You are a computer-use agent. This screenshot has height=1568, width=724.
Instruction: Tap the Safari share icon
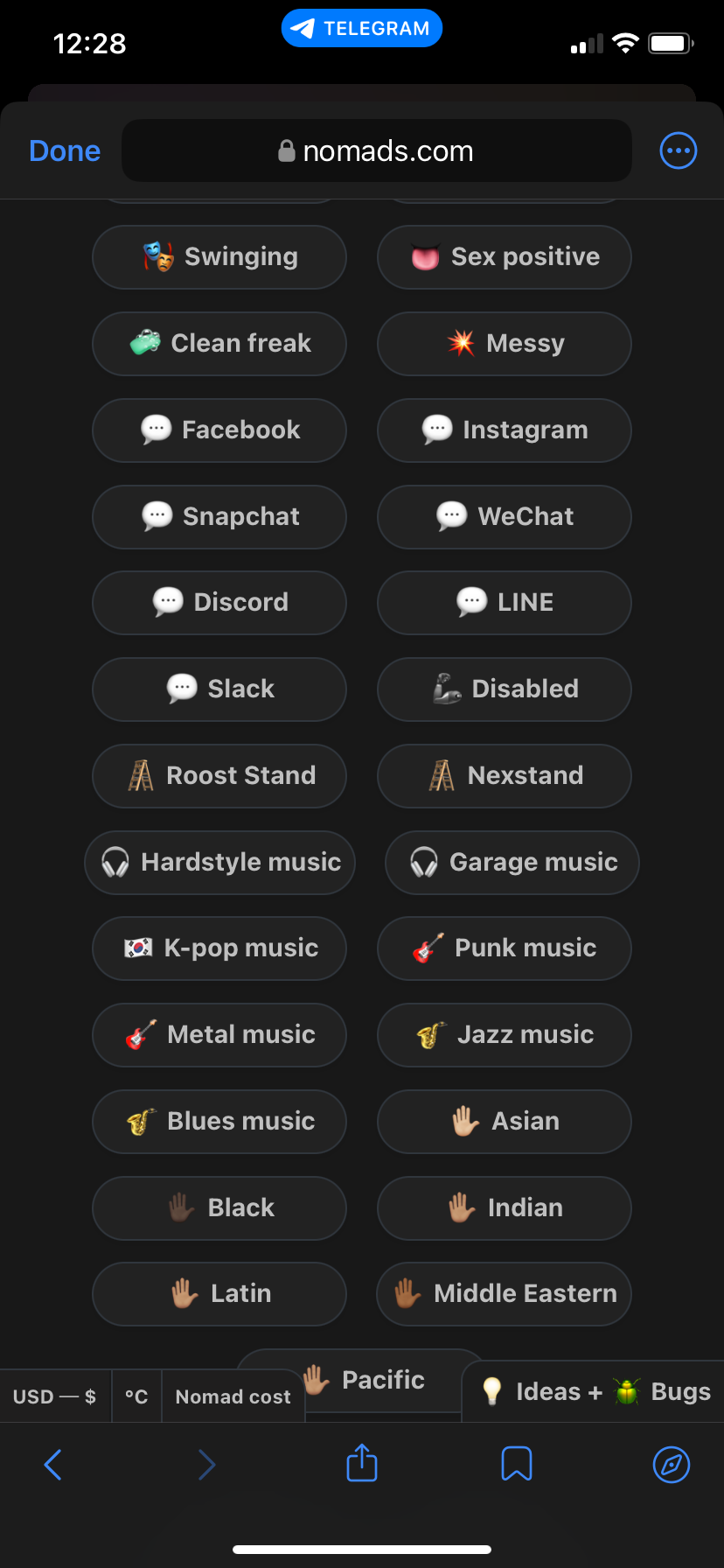(x=361, y=1464)
